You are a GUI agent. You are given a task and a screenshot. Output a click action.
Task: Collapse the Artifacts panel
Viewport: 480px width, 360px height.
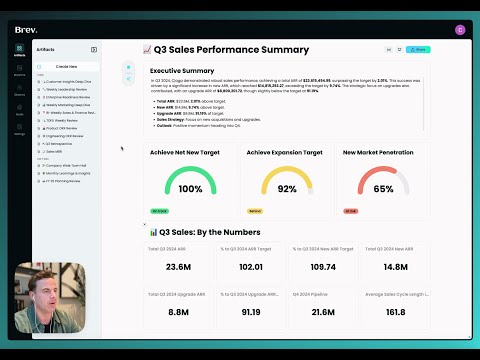94,50
